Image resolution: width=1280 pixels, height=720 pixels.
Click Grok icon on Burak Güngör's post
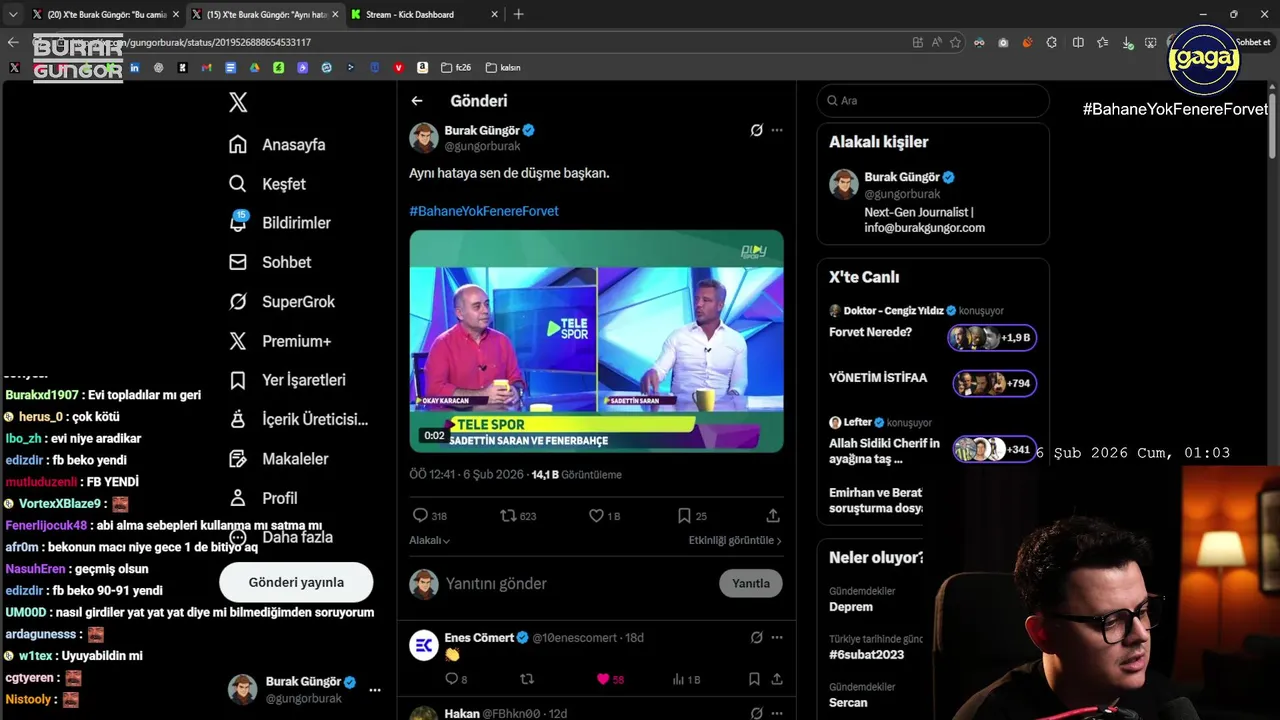point(757,130)
